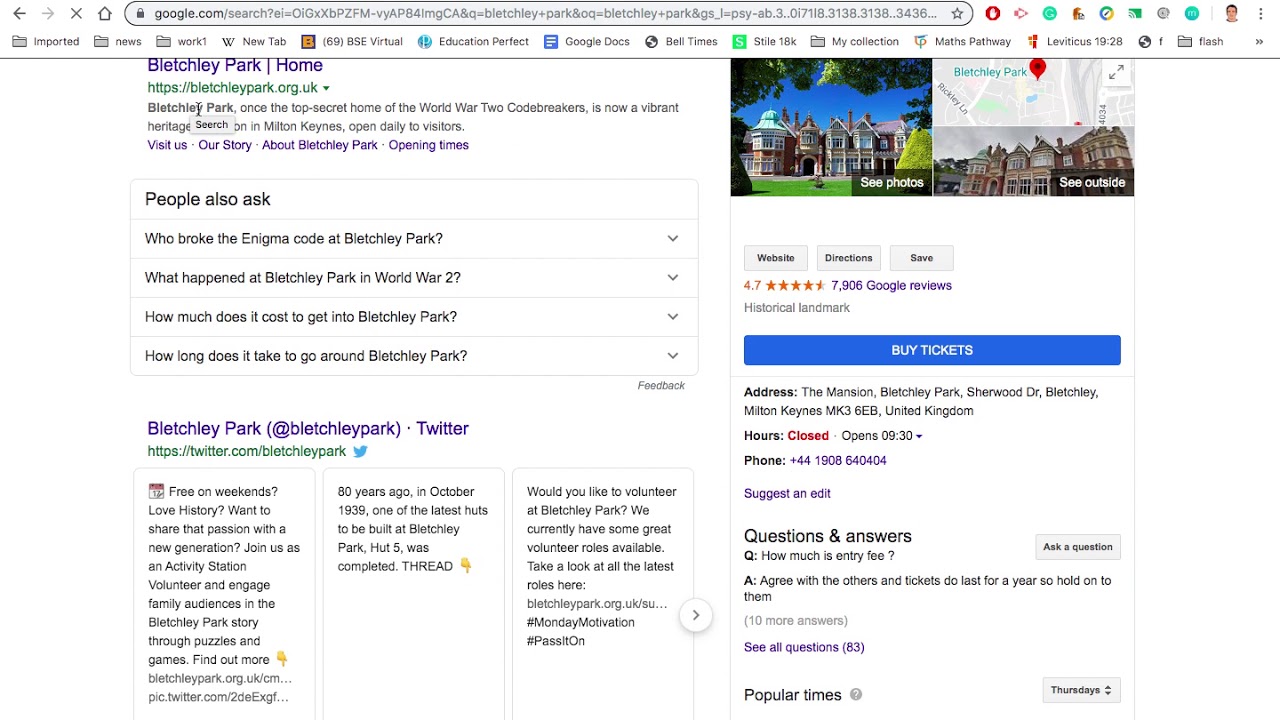The width and height of the screenshot is (1280, 720).
Task: Open the Wikipedia New Tab bookmark
Action: coord(254,42)
